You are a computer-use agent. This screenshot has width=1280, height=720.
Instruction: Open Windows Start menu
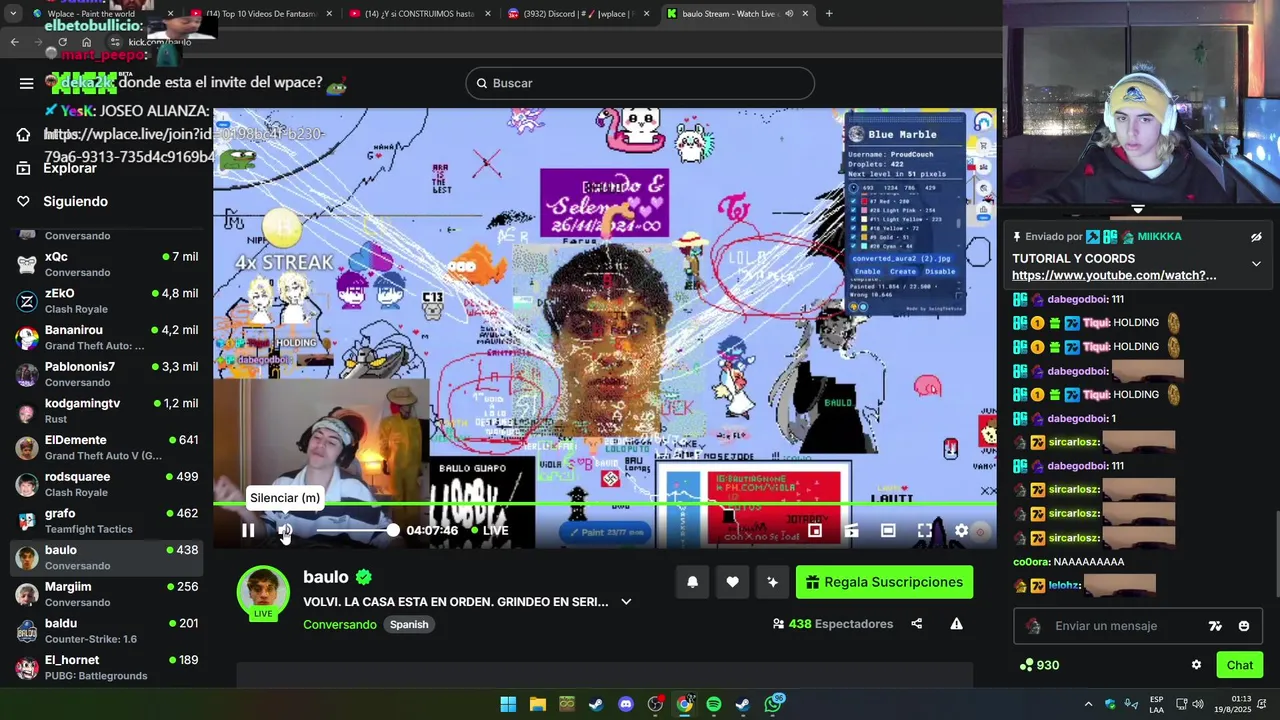508,704
